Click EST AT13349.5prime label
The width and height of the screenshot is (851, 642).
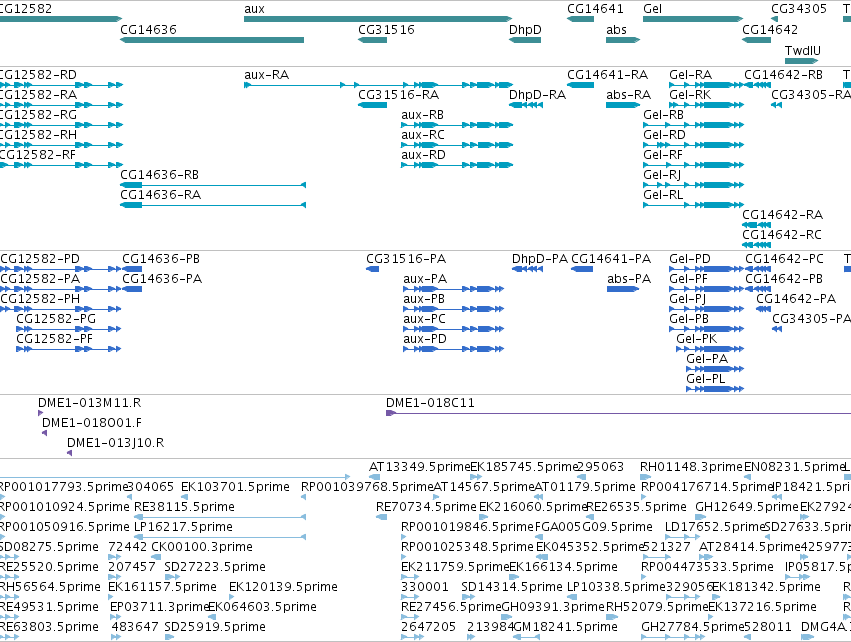tap(420, 467)
